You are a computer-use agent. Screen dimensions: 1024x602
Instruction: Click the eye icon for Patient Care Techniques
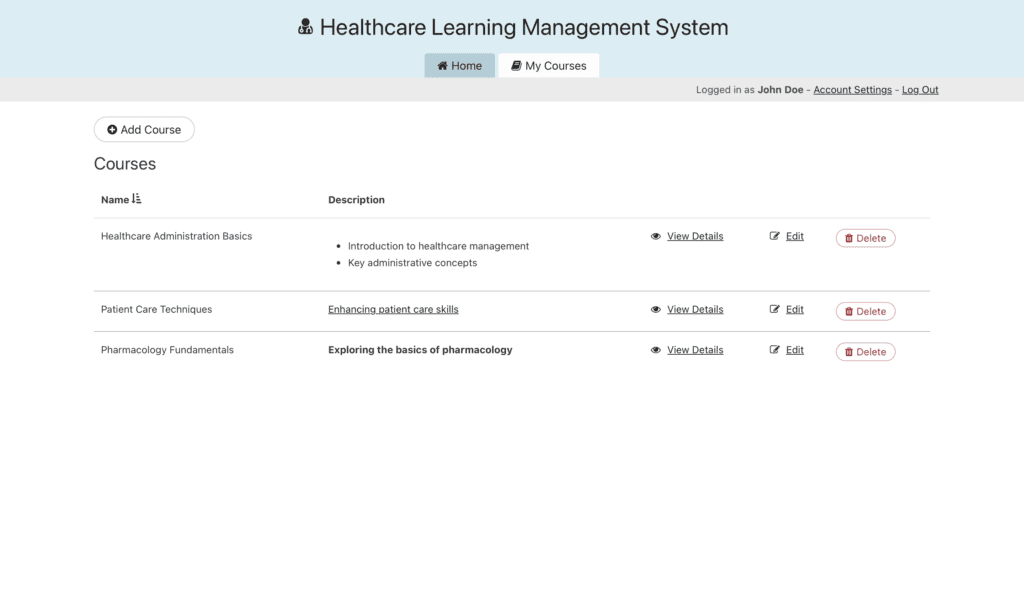[656, 310]
